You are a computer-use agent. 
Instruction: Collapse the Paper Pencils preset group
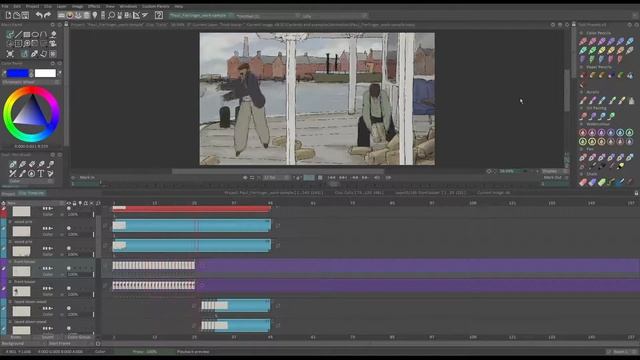point(582,67)
